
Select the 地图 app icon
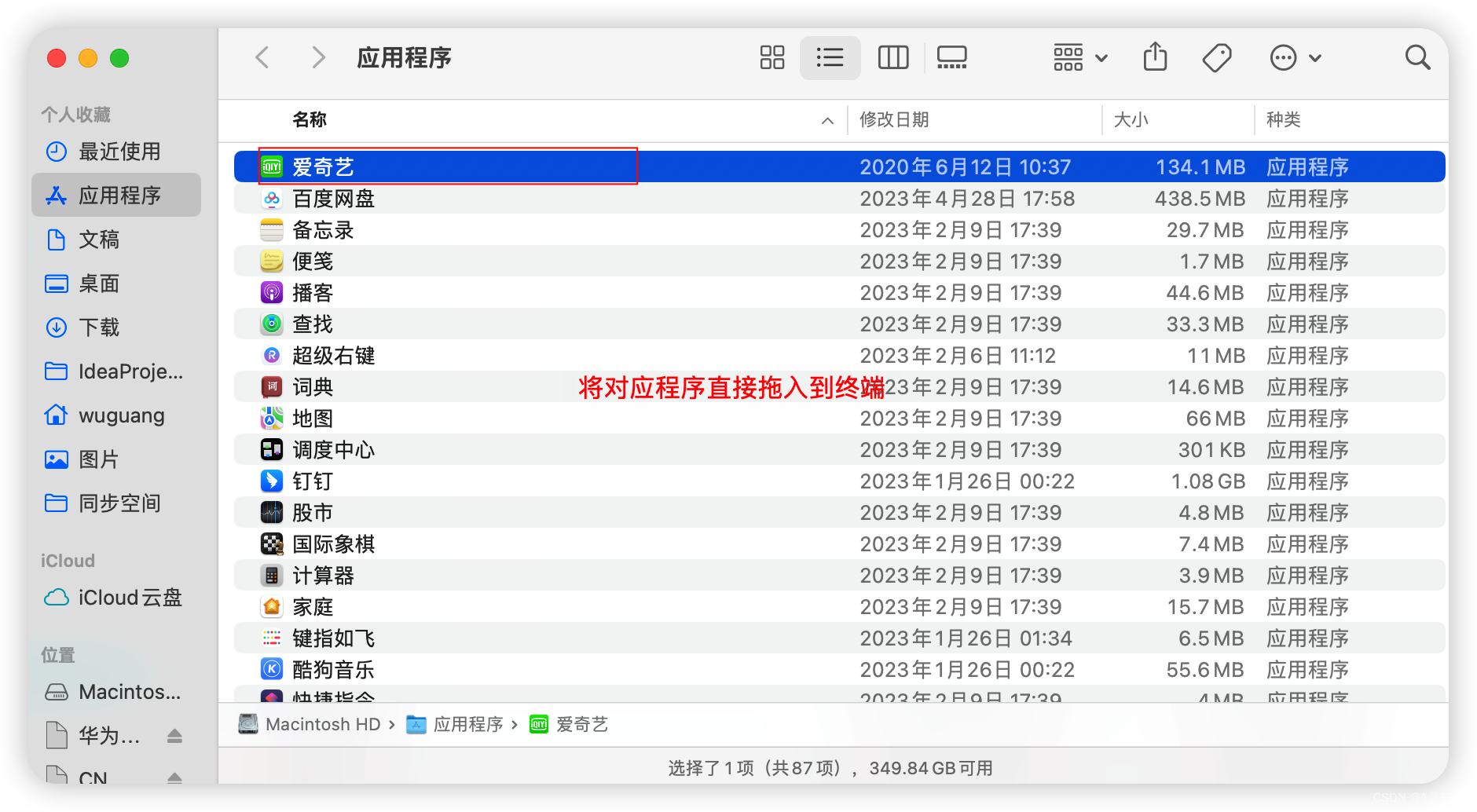(272, 418)
